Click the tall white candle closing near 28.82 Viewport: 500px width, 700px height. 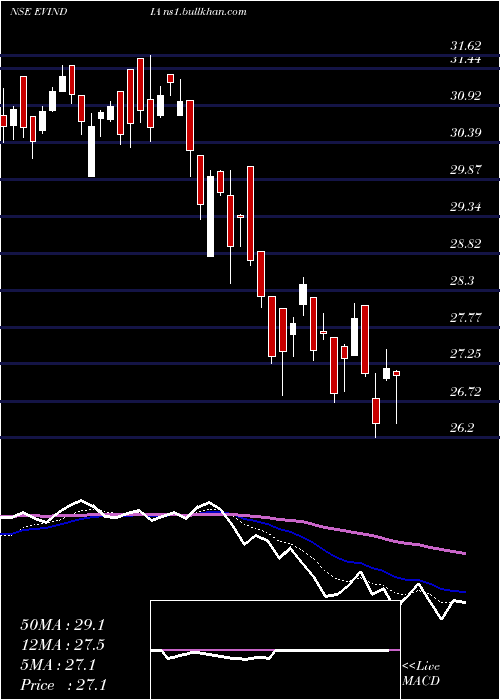click(210, 216)
